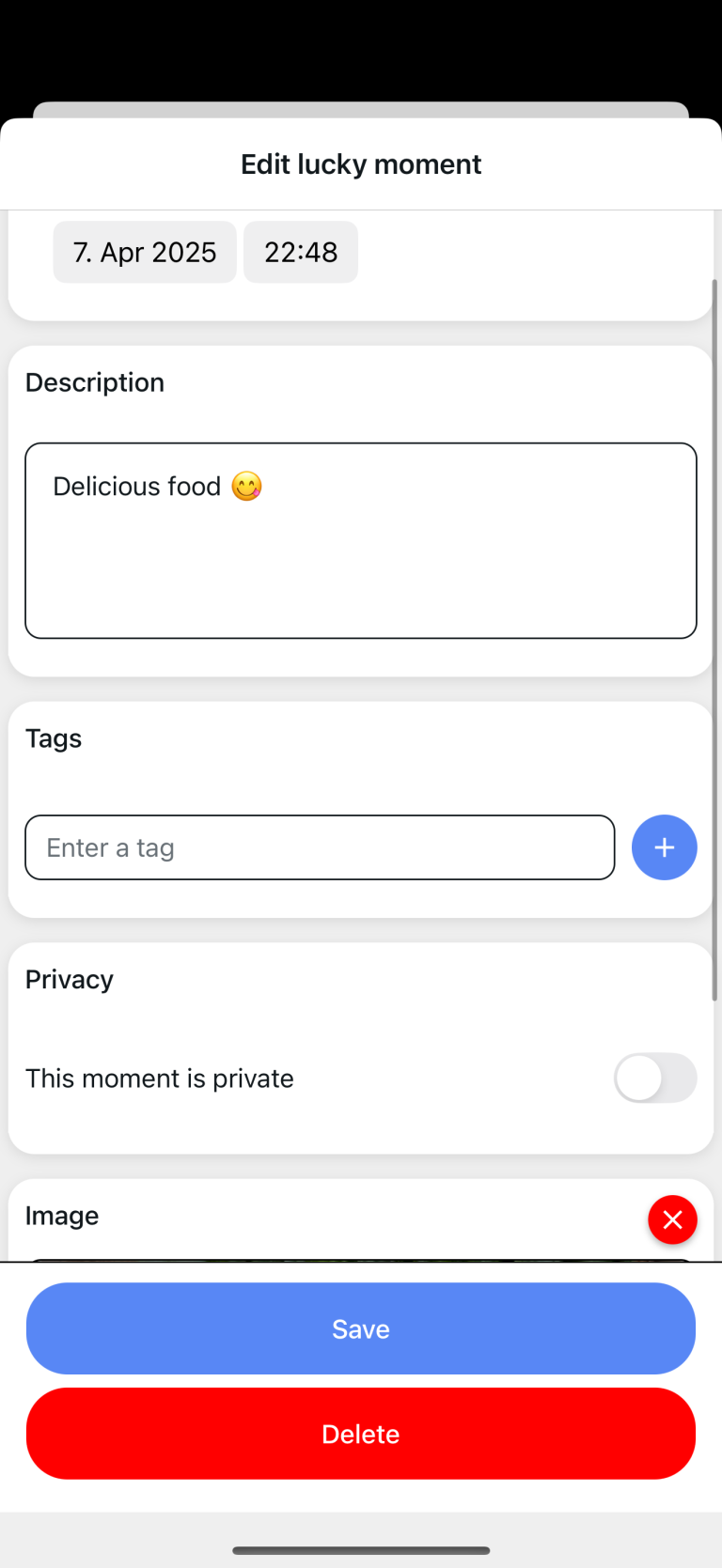Click the 'Description' section heading

[x=95, y=382]
